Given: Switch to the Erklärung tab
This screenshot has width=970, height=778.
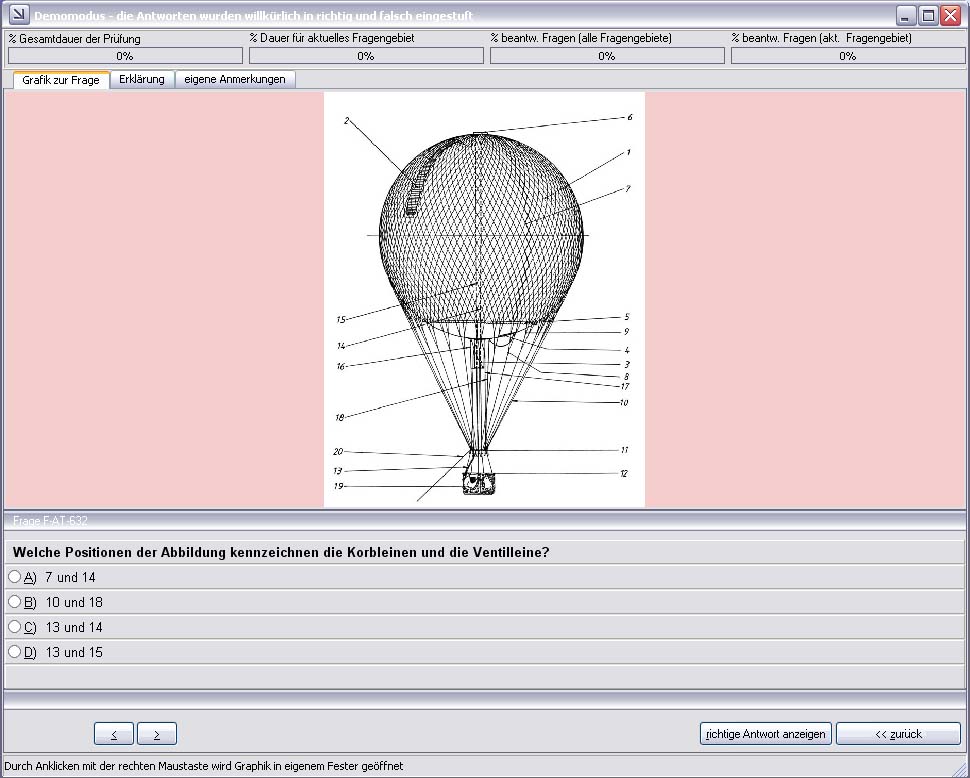Looking at the screenshot, I should [x=142, y=79].
